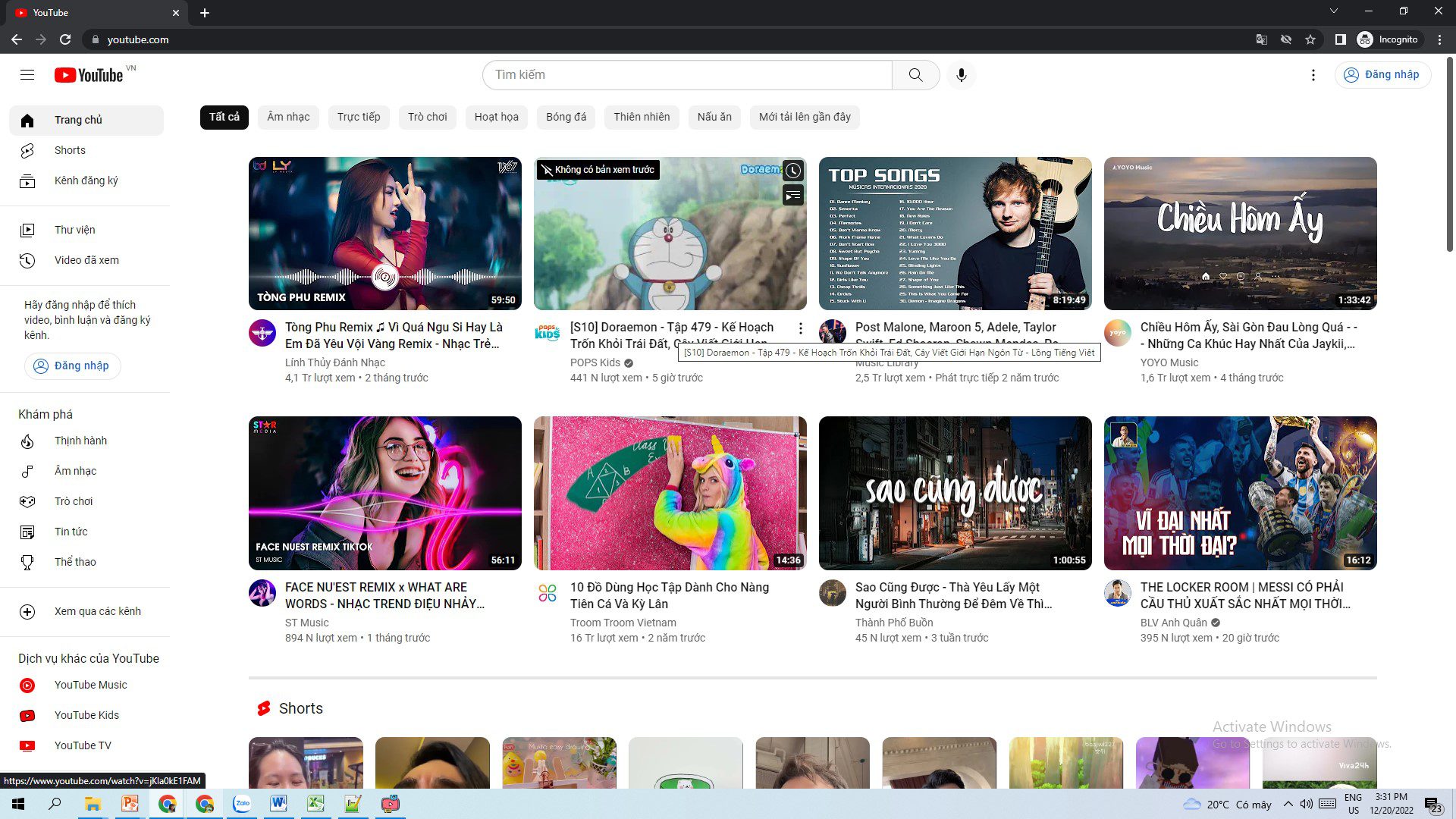Click the search magnifier button
Image resolution: width=1456 pixels, height=819 pixels.
(915, 75)
